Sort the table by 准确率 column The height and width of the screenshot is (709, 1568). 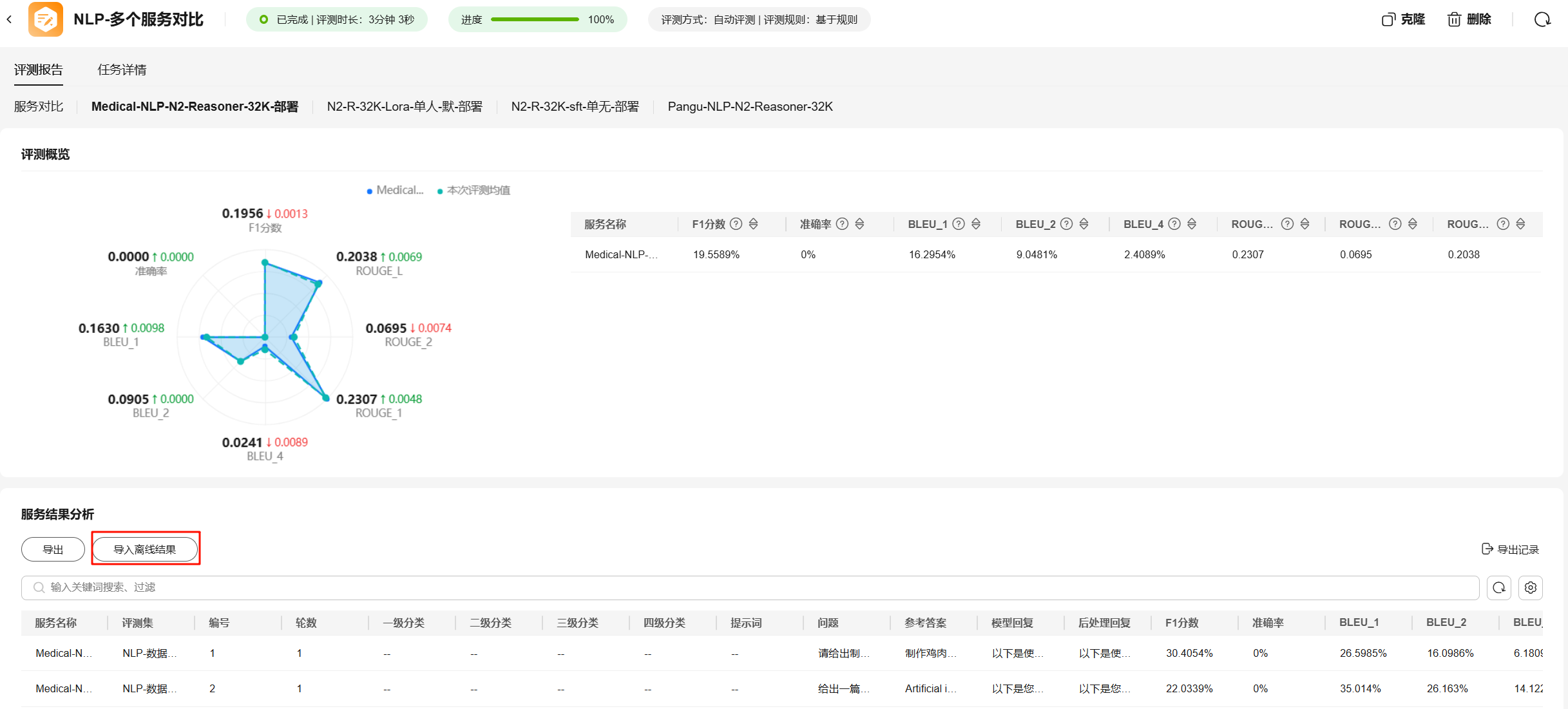point(859,224)
